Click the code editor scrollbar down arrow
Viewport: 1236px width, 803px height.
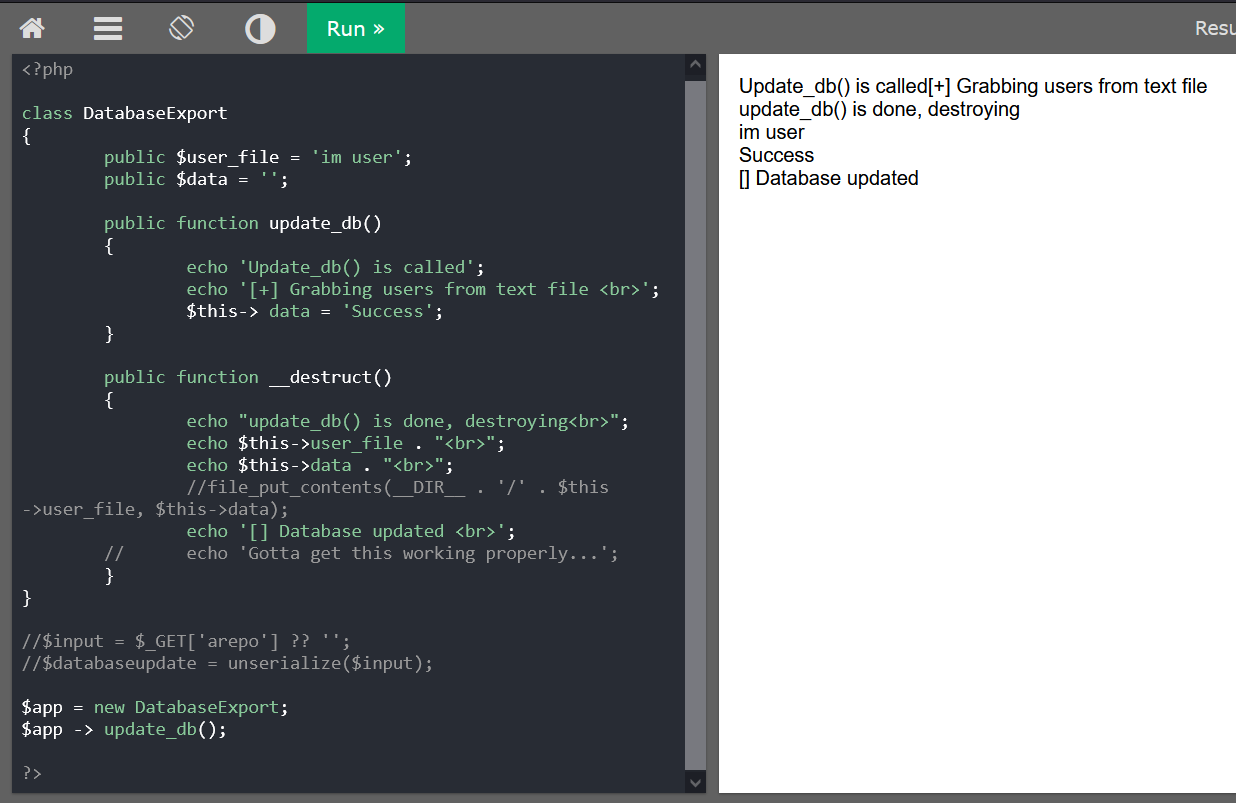point(695,781)
